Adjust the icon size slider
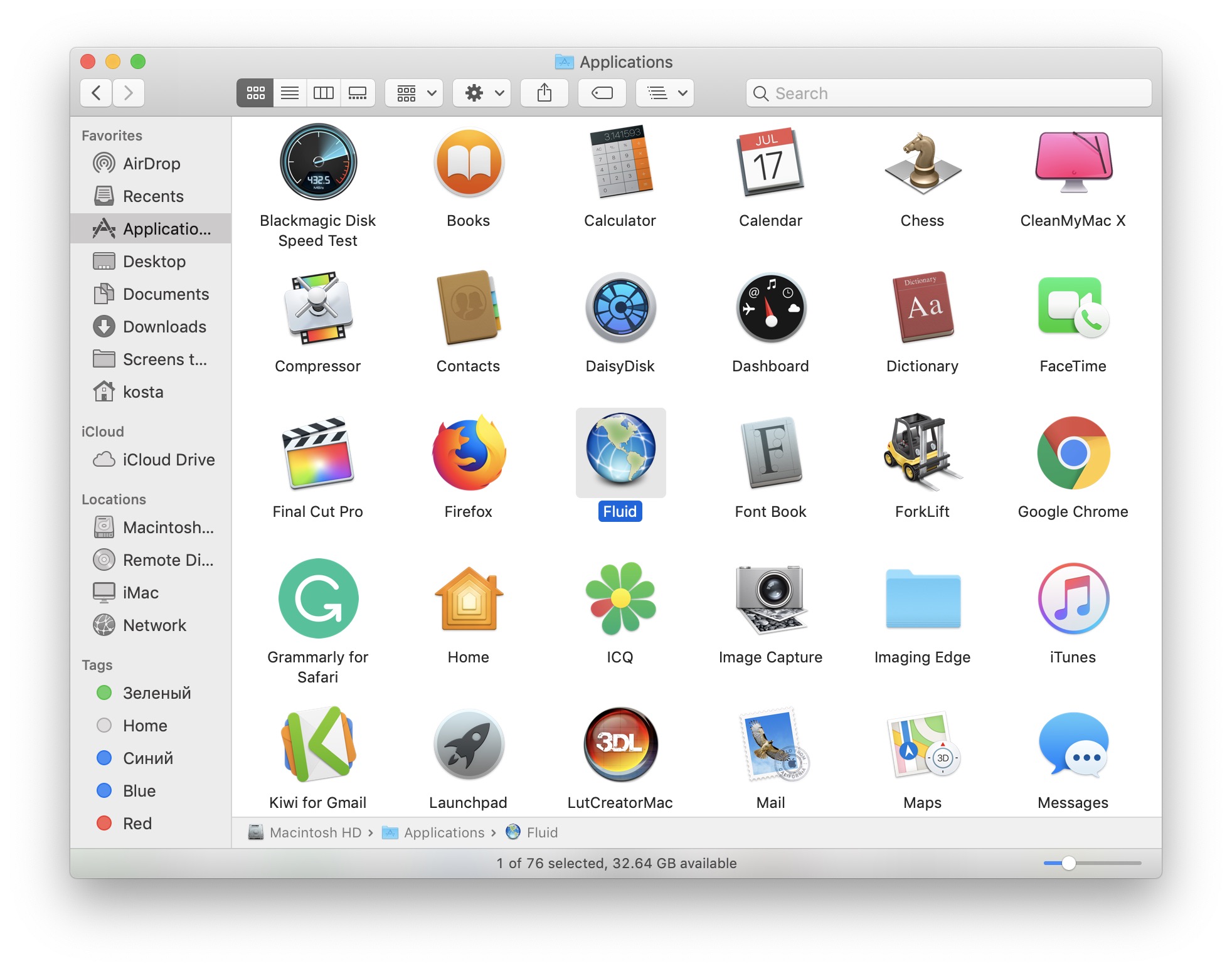Image resolution: width=1232 pixels, height=971 pixels. pyautogui.click(x=1069, y=863)
